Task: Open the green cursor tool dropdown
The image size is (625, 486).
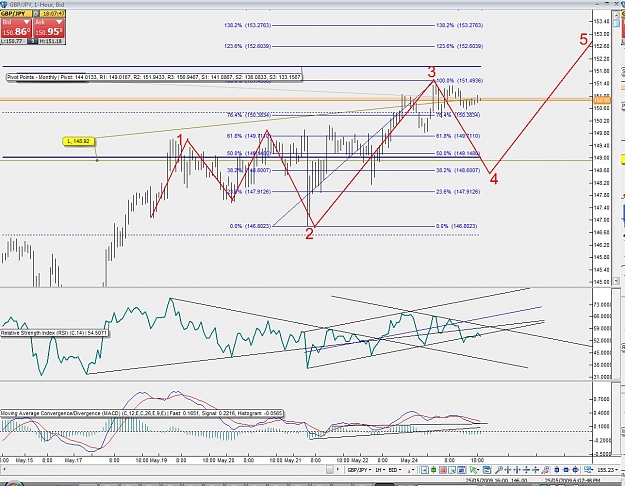Action: (474, 470)
